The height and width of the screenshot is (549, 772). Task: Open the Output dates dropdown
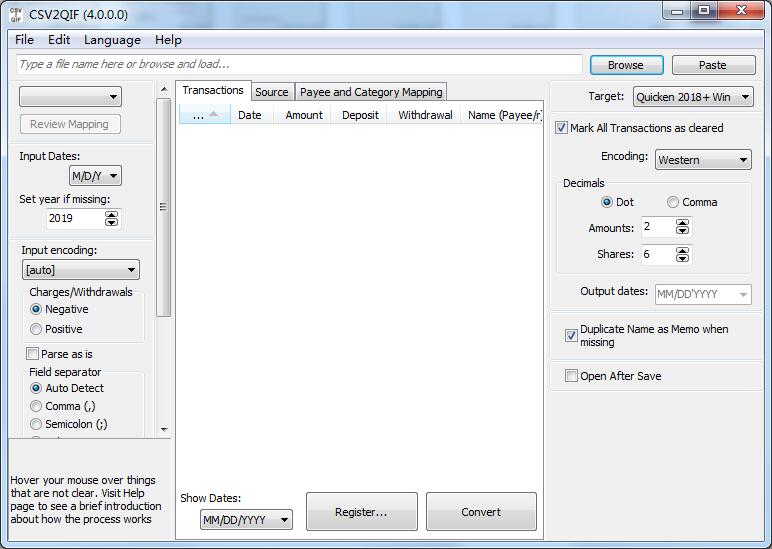click(703, 294)
